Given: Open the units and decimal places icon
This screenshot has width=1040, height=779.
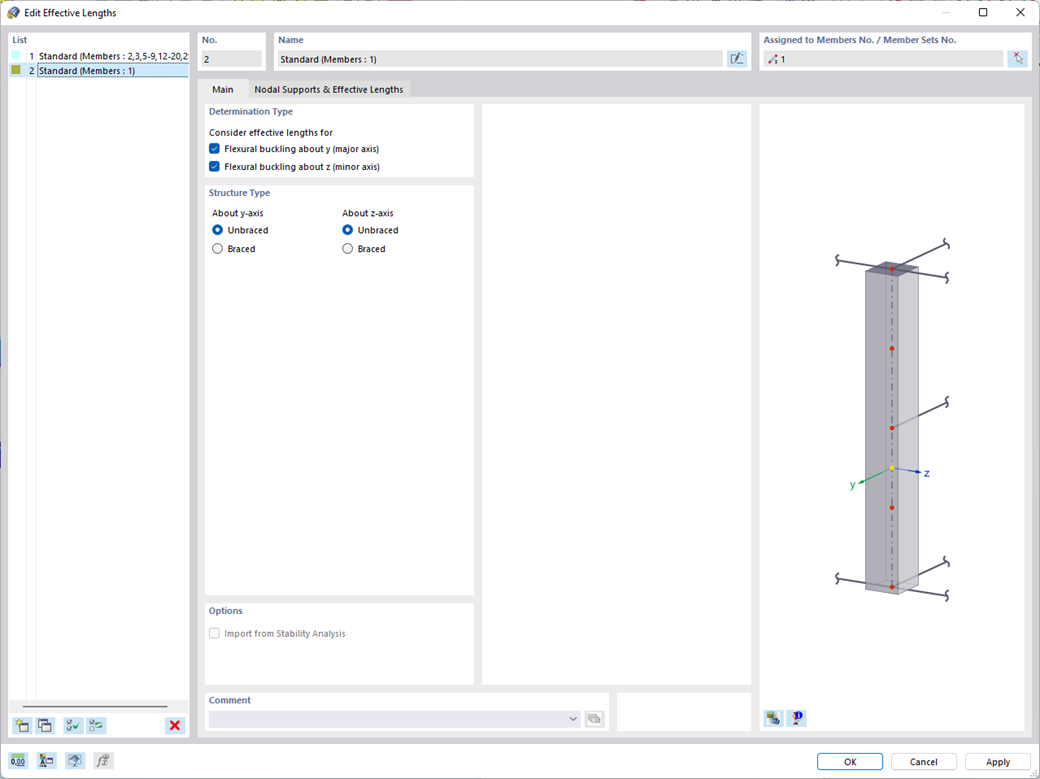Looking at the screenshot, I should point(45,760).
